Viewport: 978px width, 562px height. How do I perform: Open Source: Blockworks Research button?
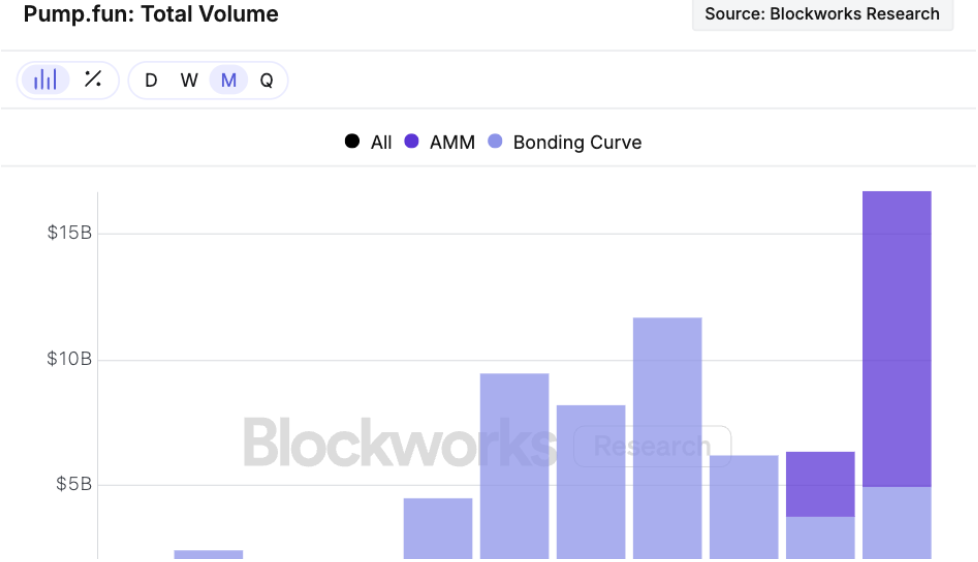tap(822, 14)
